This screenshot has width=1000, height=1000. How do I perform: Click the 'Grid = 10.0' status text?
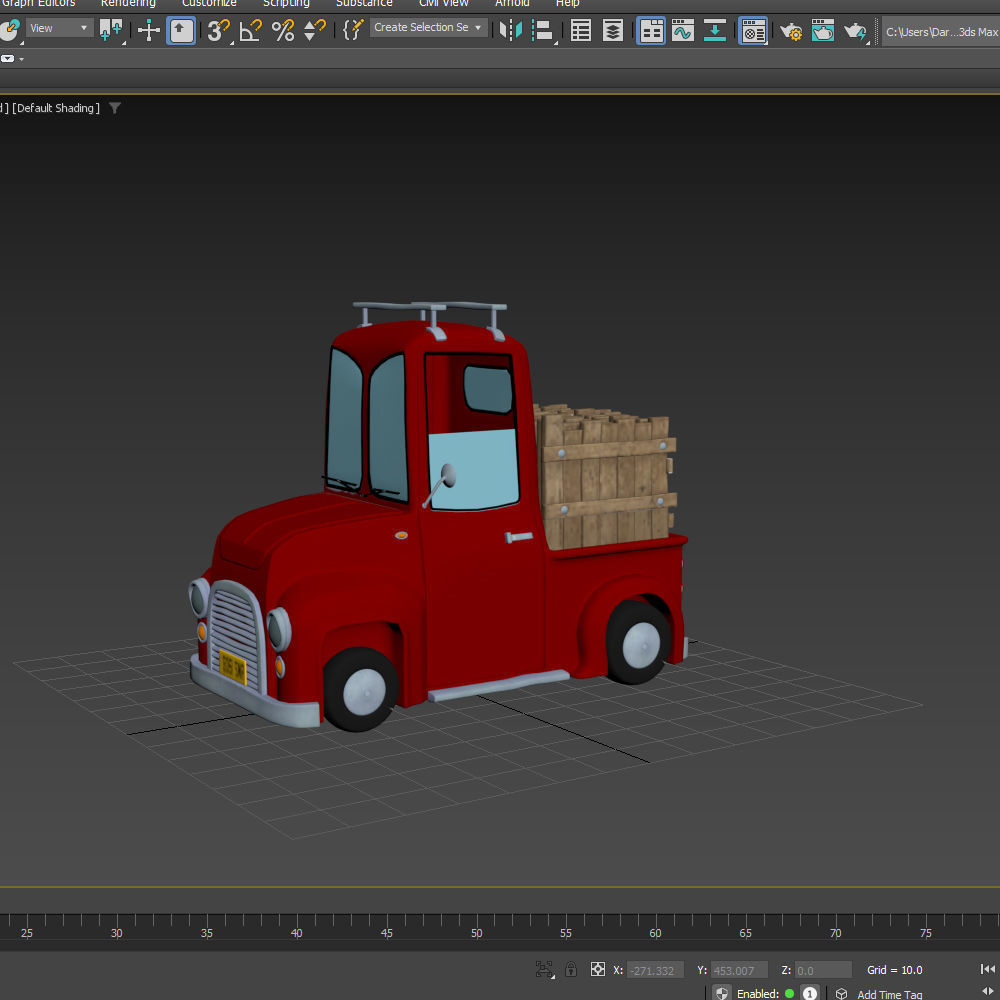coord(895,970)
